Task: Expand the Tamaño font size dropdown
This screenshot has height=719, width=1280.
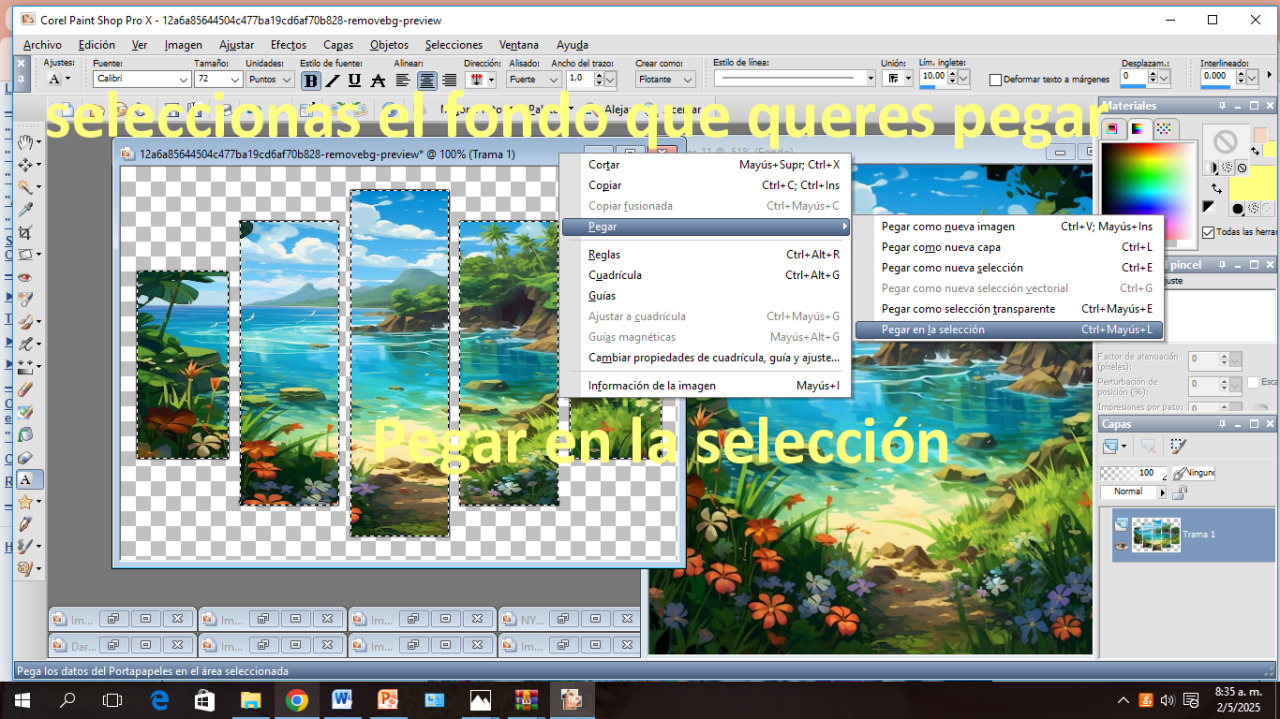Action: coord(235,79)
